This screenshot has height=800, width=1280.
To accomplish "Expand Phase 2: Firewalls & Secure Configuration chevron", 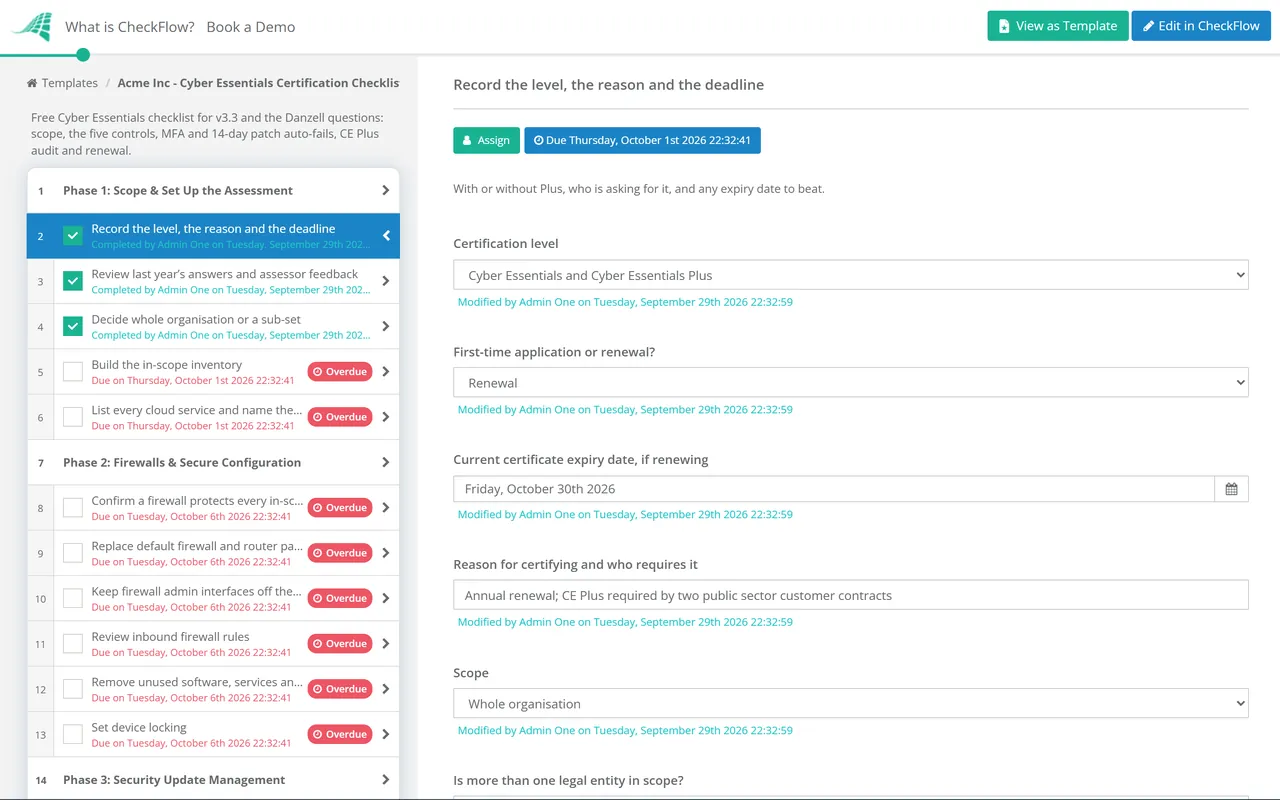I will point(386,463).
